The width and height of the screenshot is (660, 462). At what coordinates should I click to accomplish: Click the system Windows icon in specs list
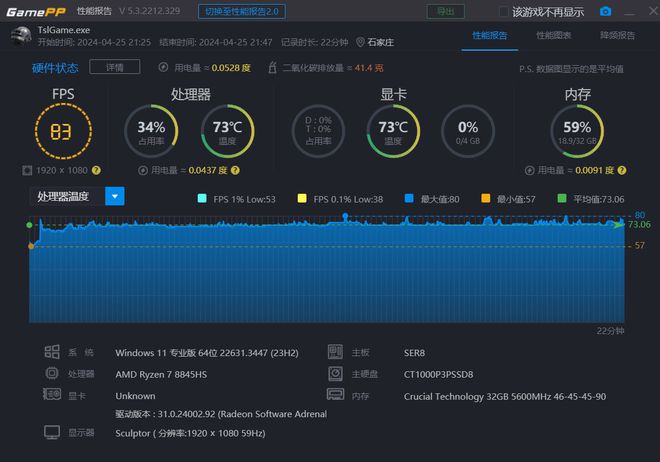click(52, 352)
